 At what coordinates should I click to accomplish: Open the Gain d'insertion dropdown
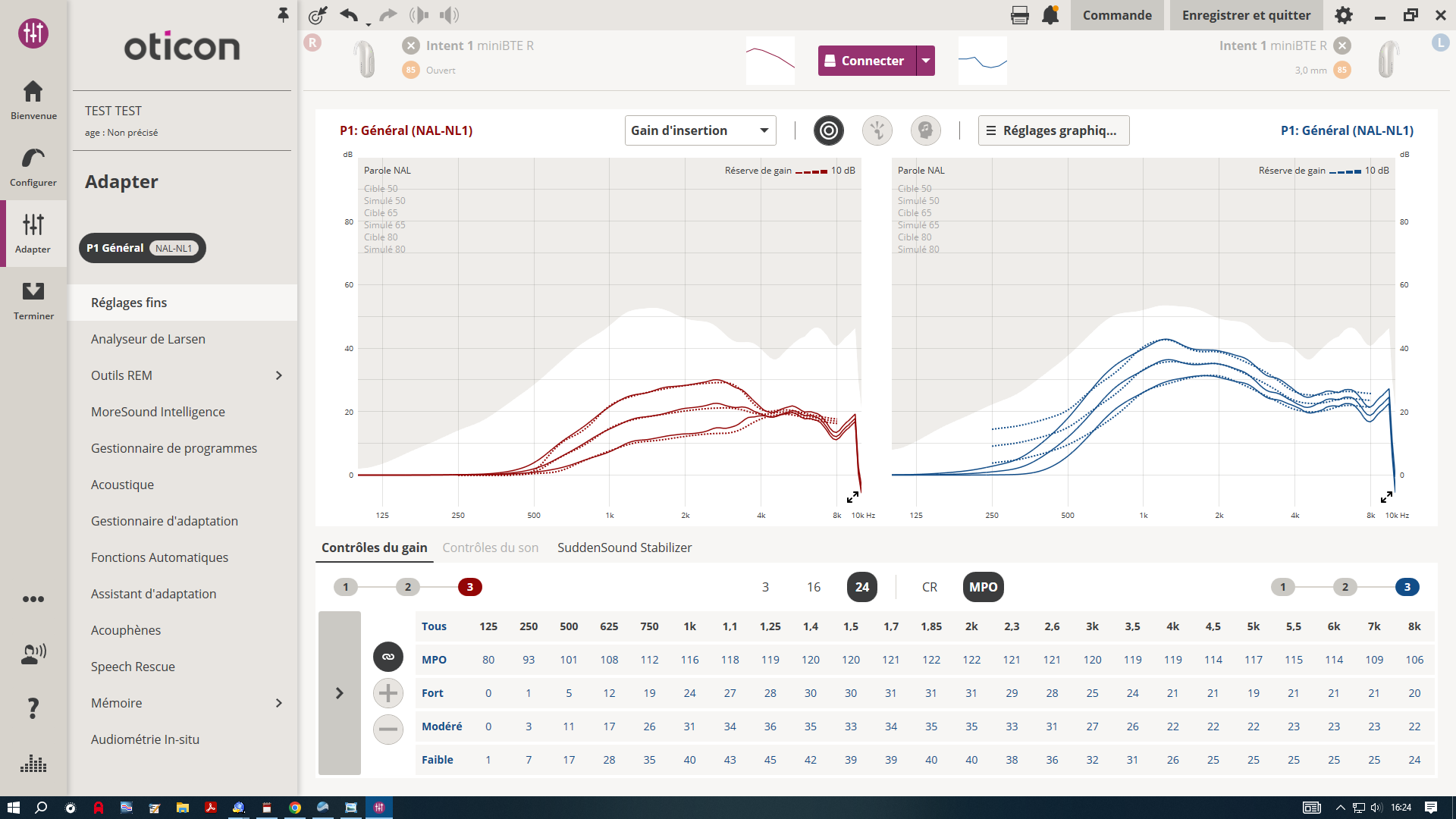(699, 130)
